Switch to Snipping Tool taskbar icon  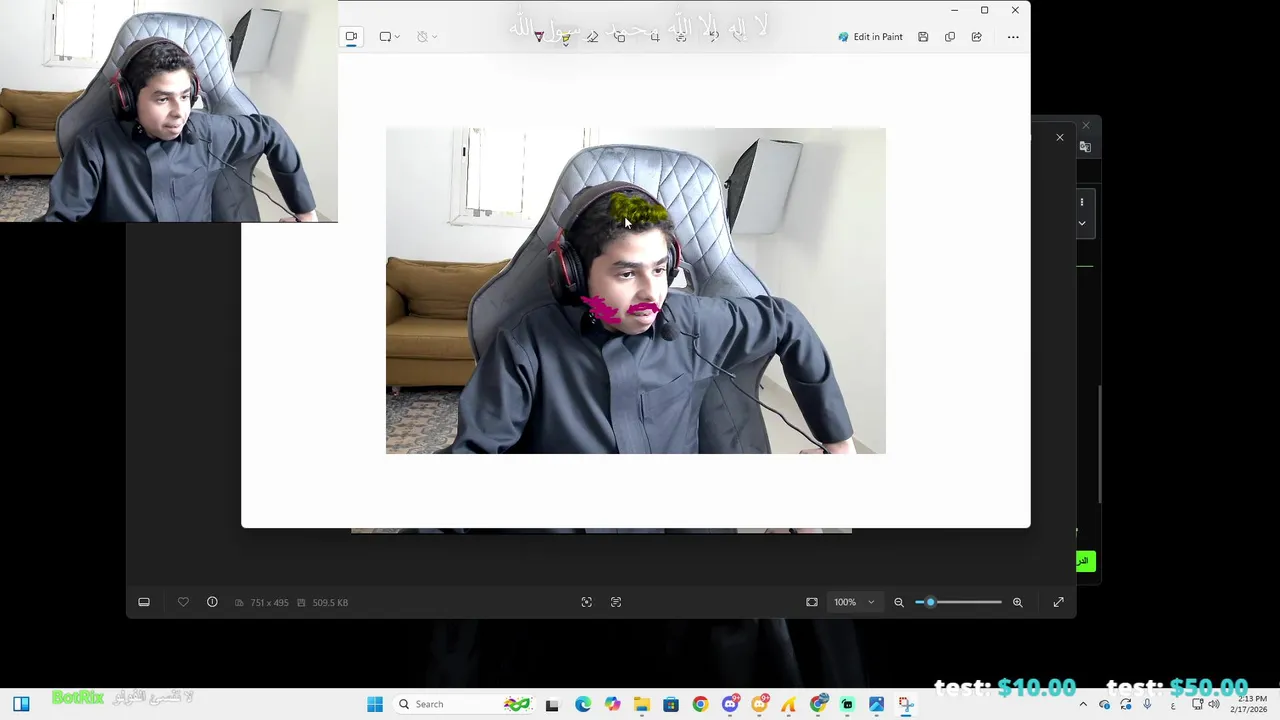point(906,704)
